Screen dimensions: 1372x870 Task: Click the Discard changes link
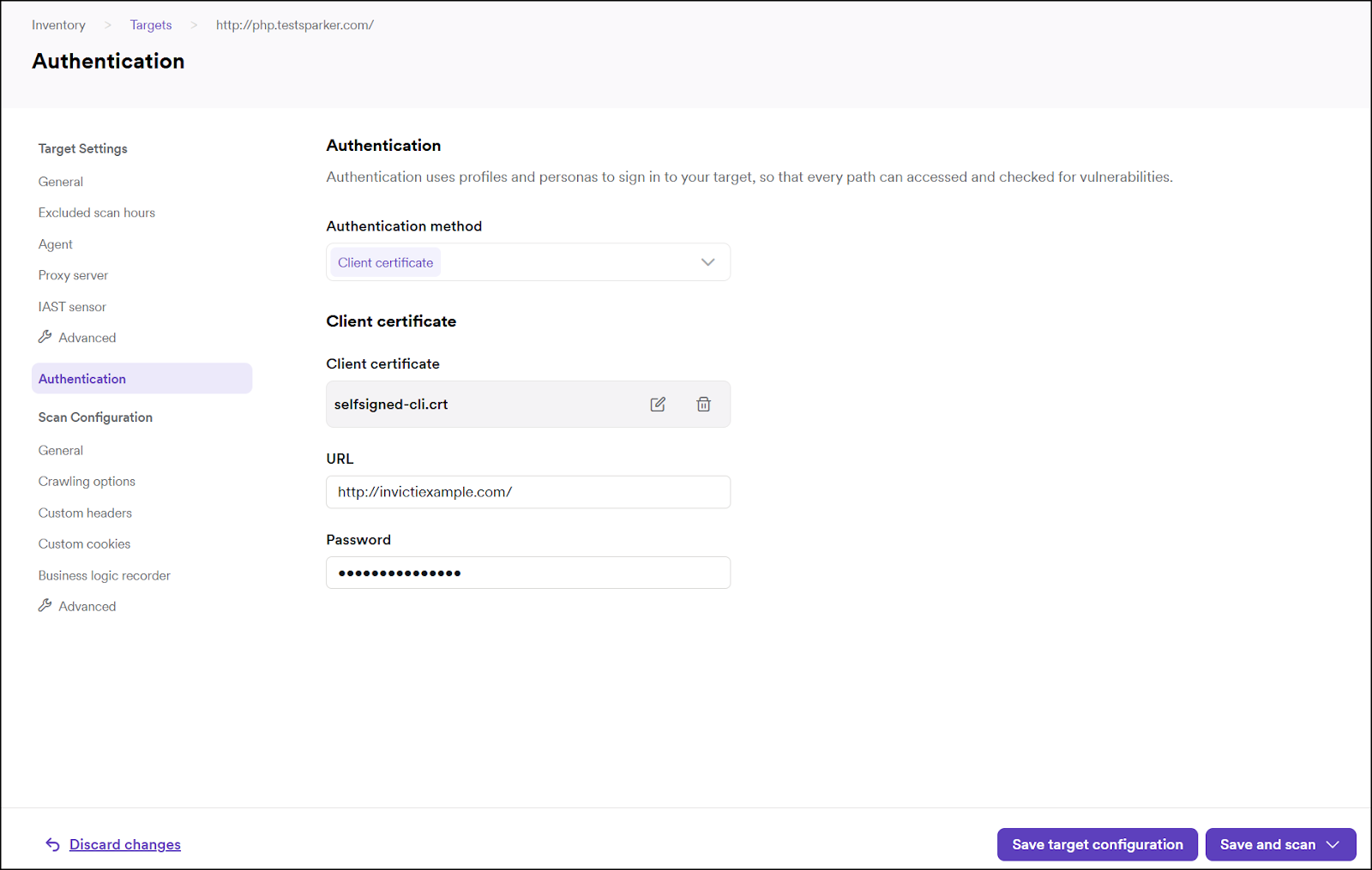point(125,844)
